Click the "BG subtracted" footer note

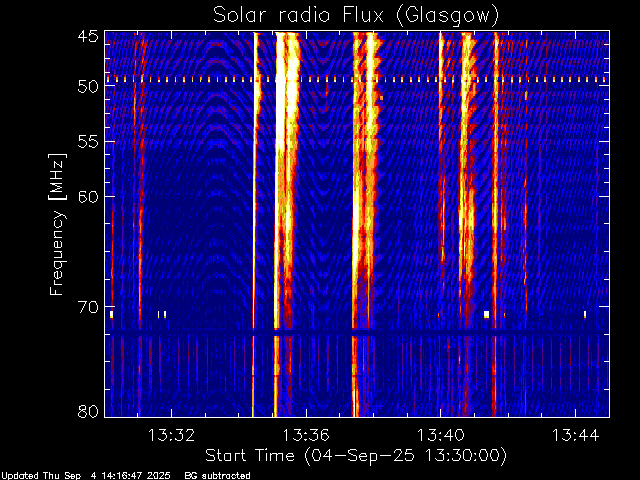click(x=217, y=476)
